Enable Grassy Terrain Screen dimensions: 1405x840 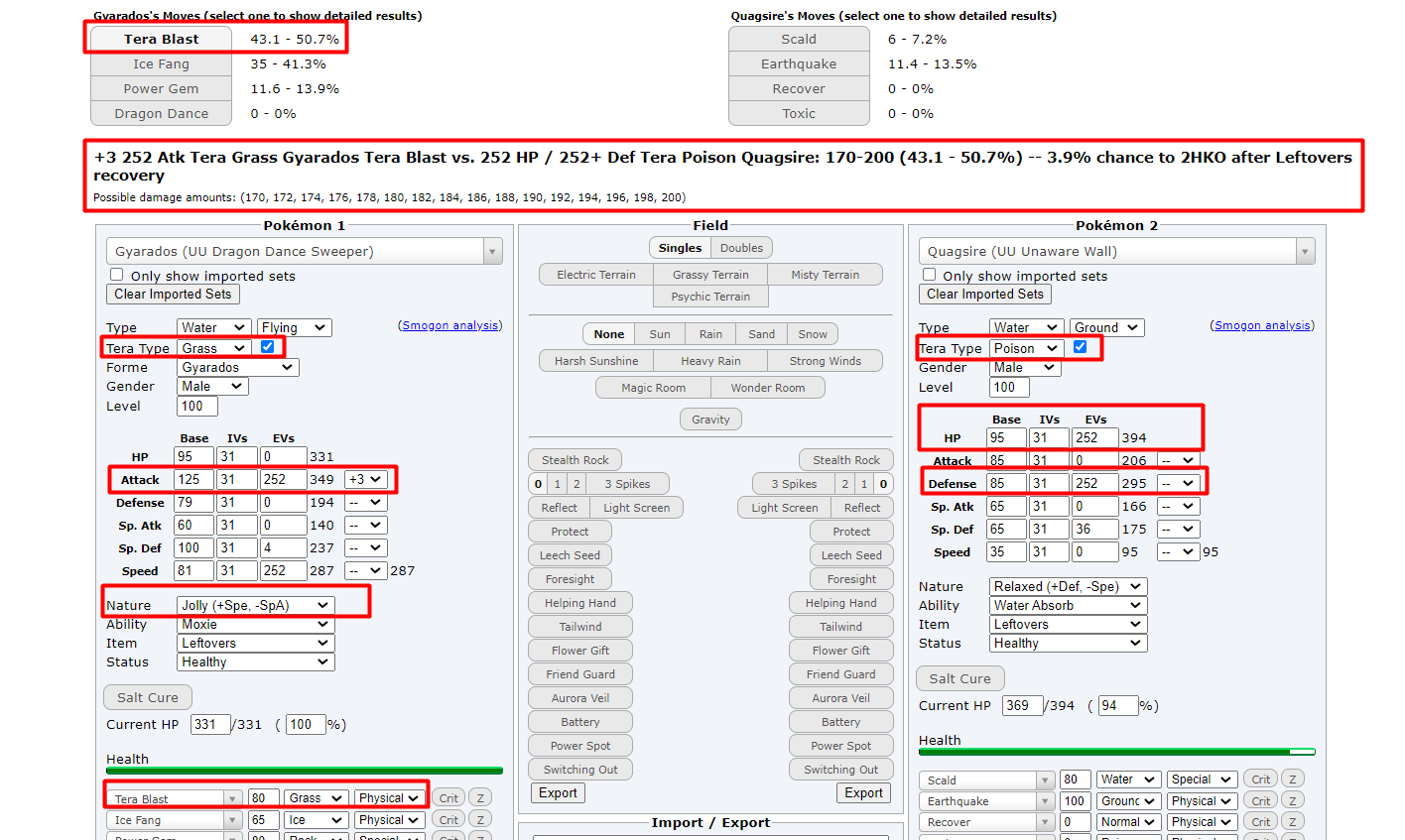[x=710, y=275]
